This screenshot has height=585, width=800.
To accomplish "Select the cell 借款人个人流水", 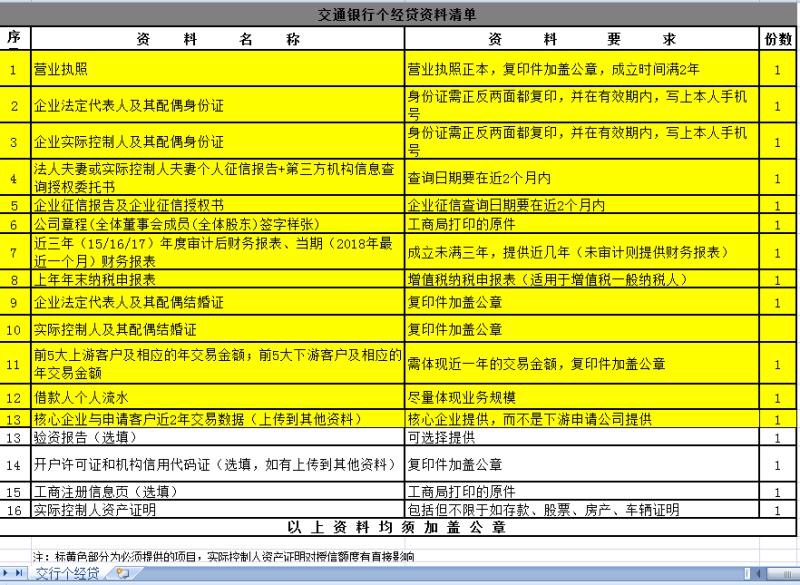I will (218, 397).
